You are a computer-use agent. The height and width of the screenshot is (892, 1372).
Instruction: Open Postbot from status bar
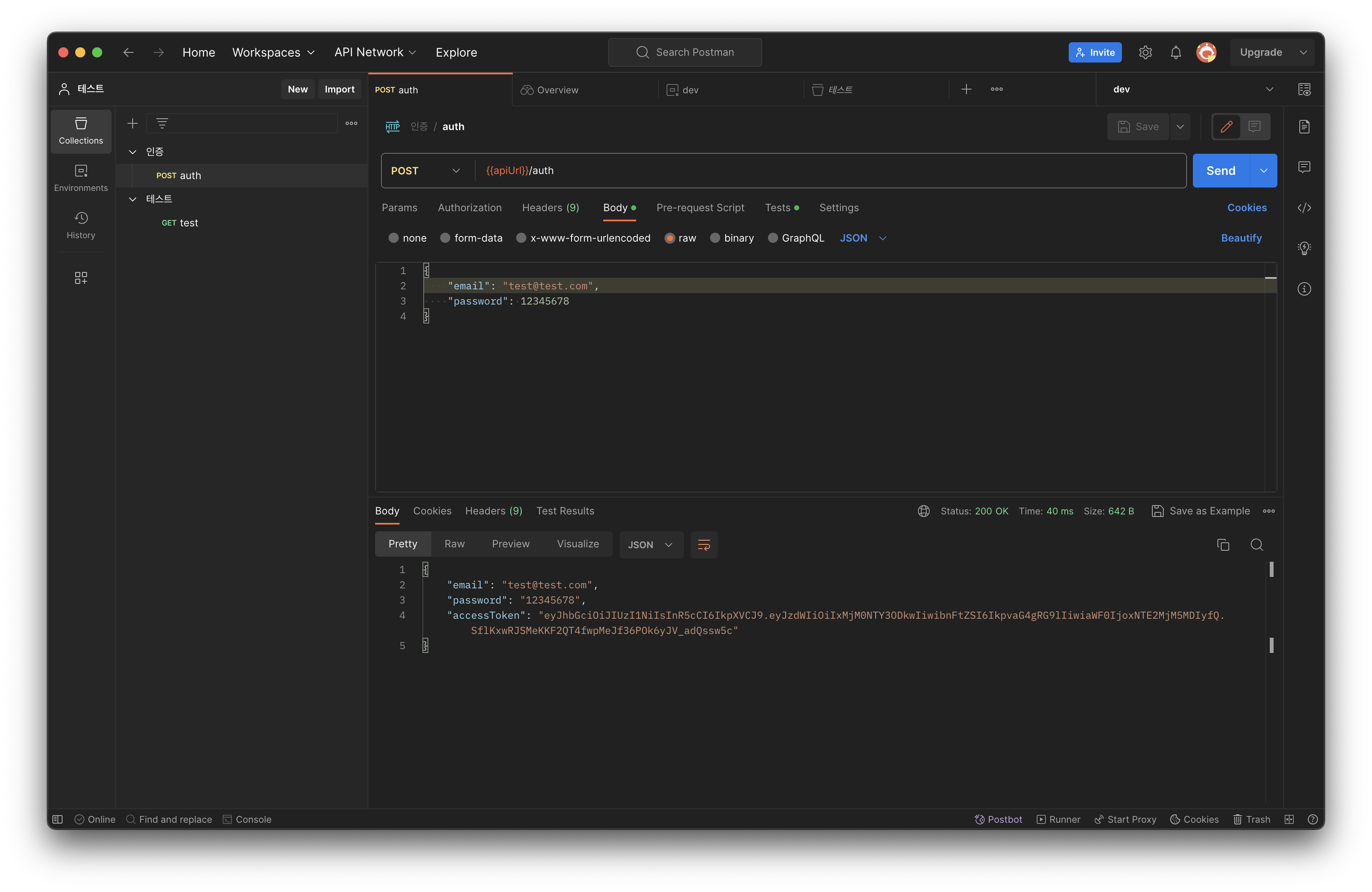point(998,819)
